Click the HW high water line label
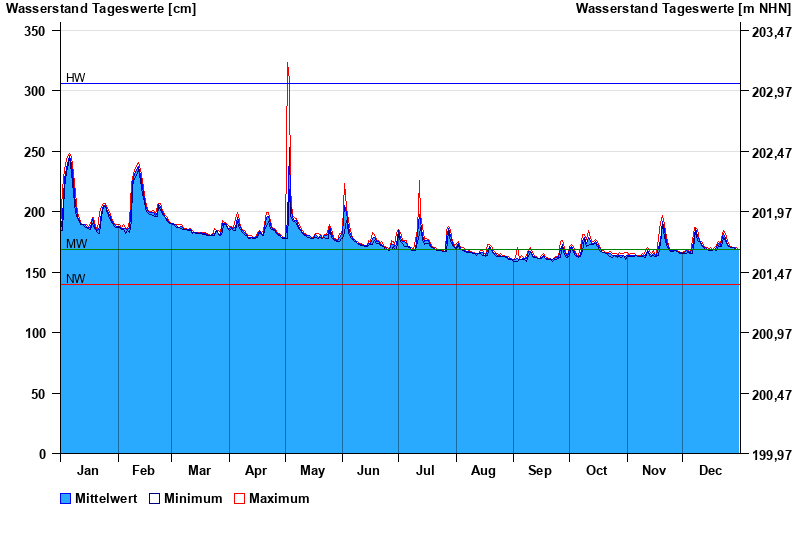 click(75, 78)
